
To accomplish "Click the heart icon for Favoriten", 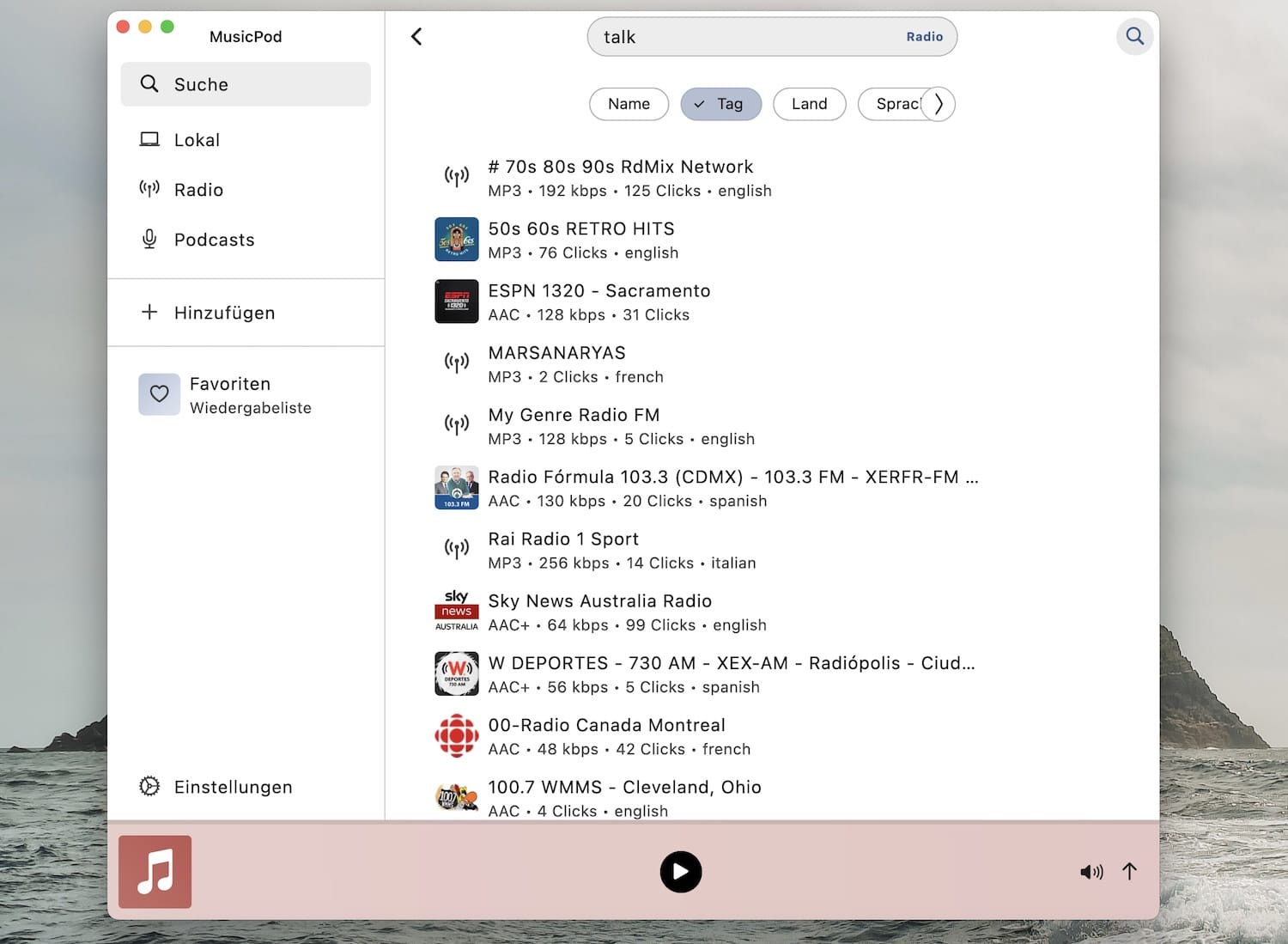I will point(160,394).
